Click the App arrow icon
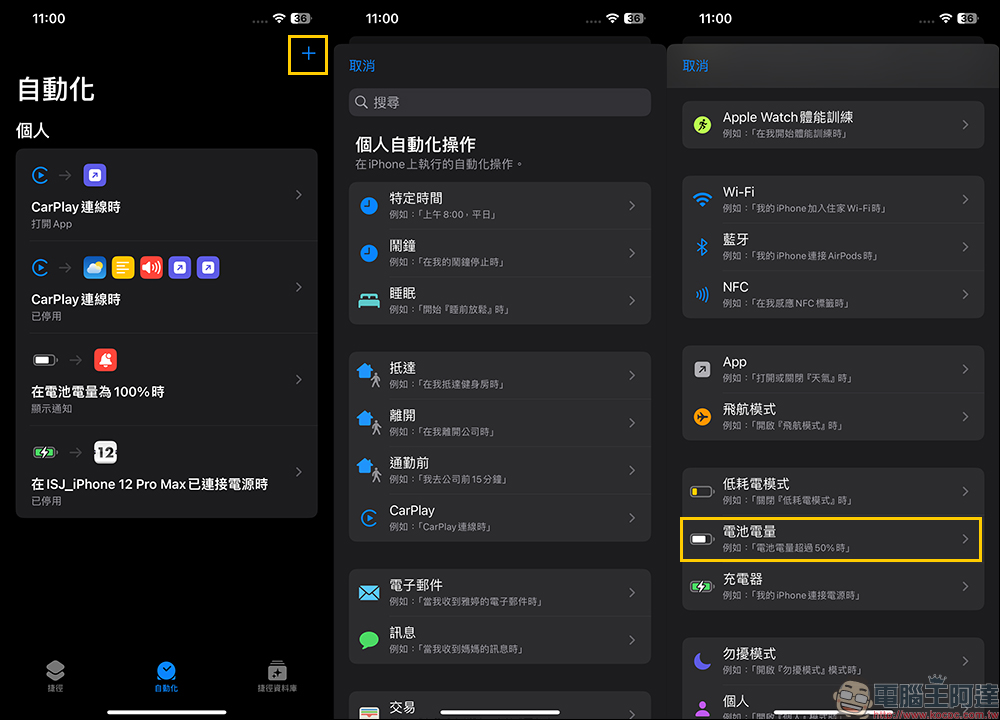 point(702,369)
